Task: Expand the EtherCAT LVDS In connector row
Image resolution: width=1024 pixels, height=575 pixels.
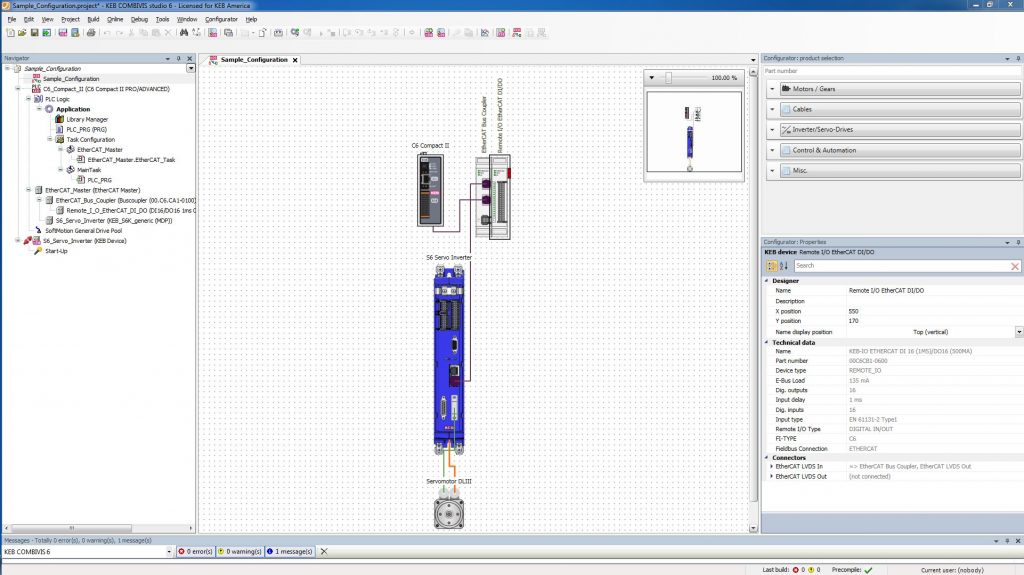Action: tap(771, 467)
